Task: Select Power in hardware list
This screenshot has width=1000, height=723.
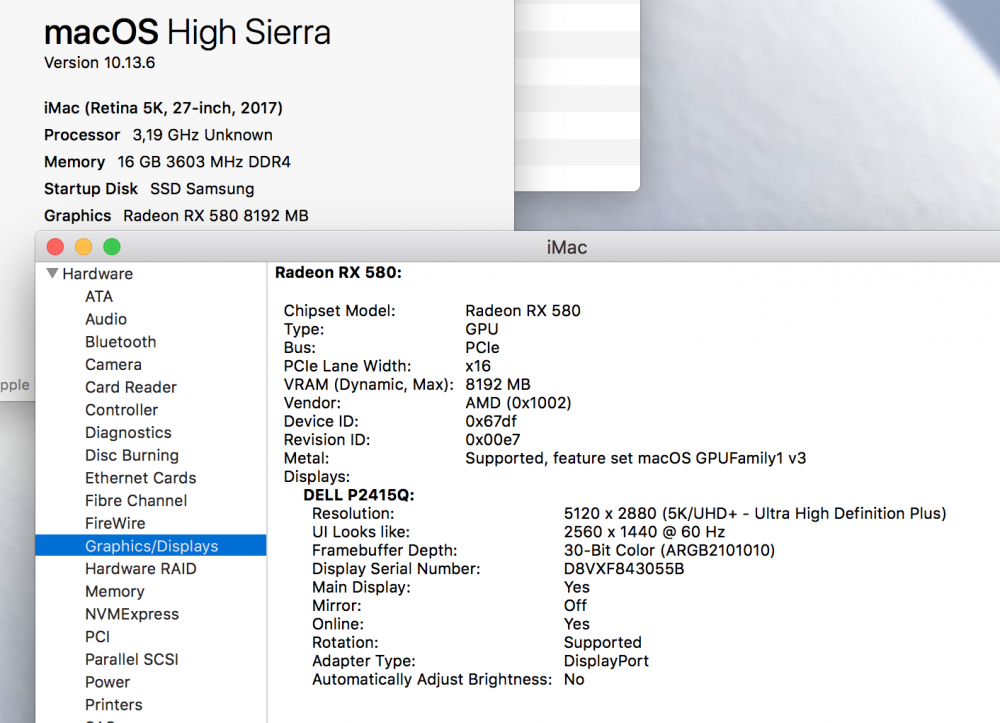Action: [108, 682]
